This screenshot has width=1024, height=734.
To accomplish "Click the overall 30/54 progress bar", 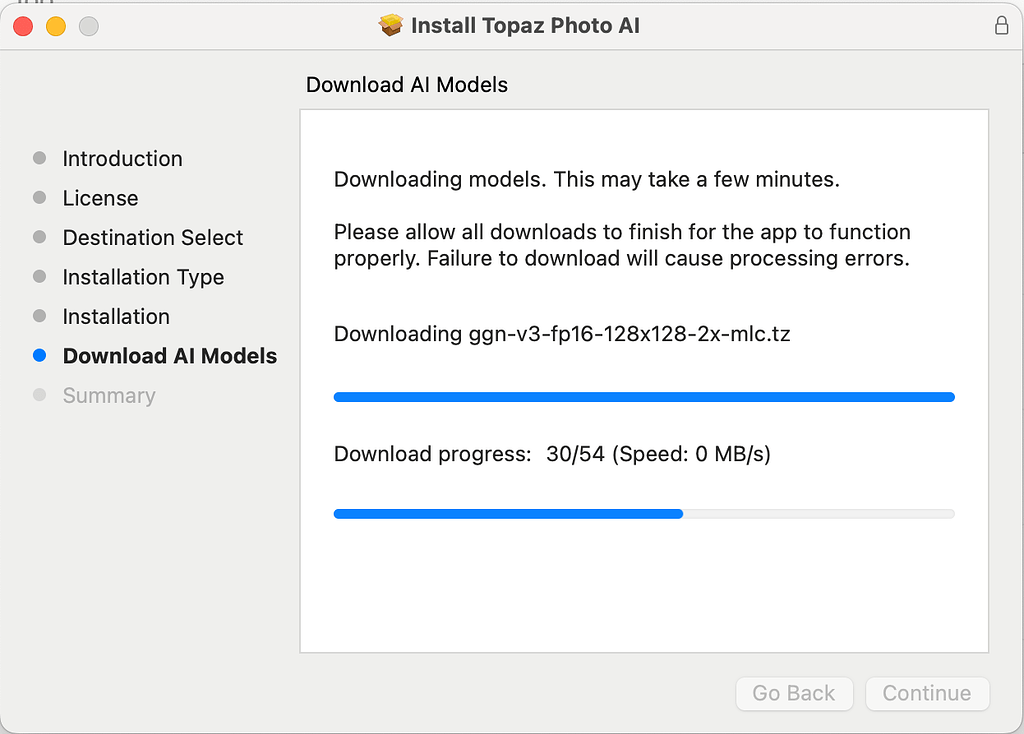I will (x=644, y=513).
